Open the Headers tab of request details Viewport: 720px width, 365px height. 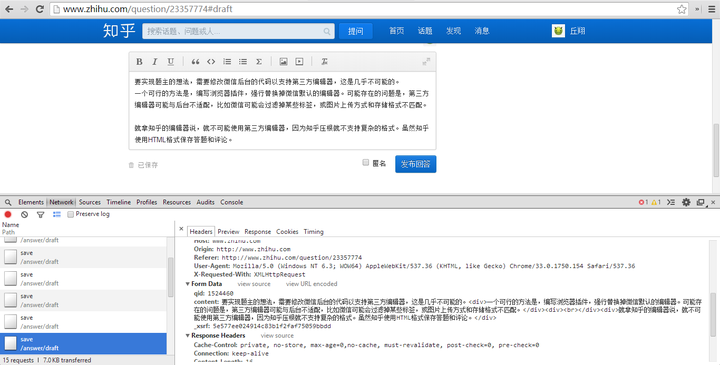click(x=201, y=231)
